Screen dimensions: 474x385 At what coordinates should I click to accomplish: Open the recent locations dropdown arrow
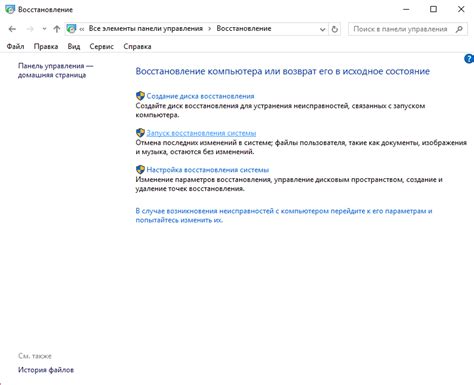point(44,29)
